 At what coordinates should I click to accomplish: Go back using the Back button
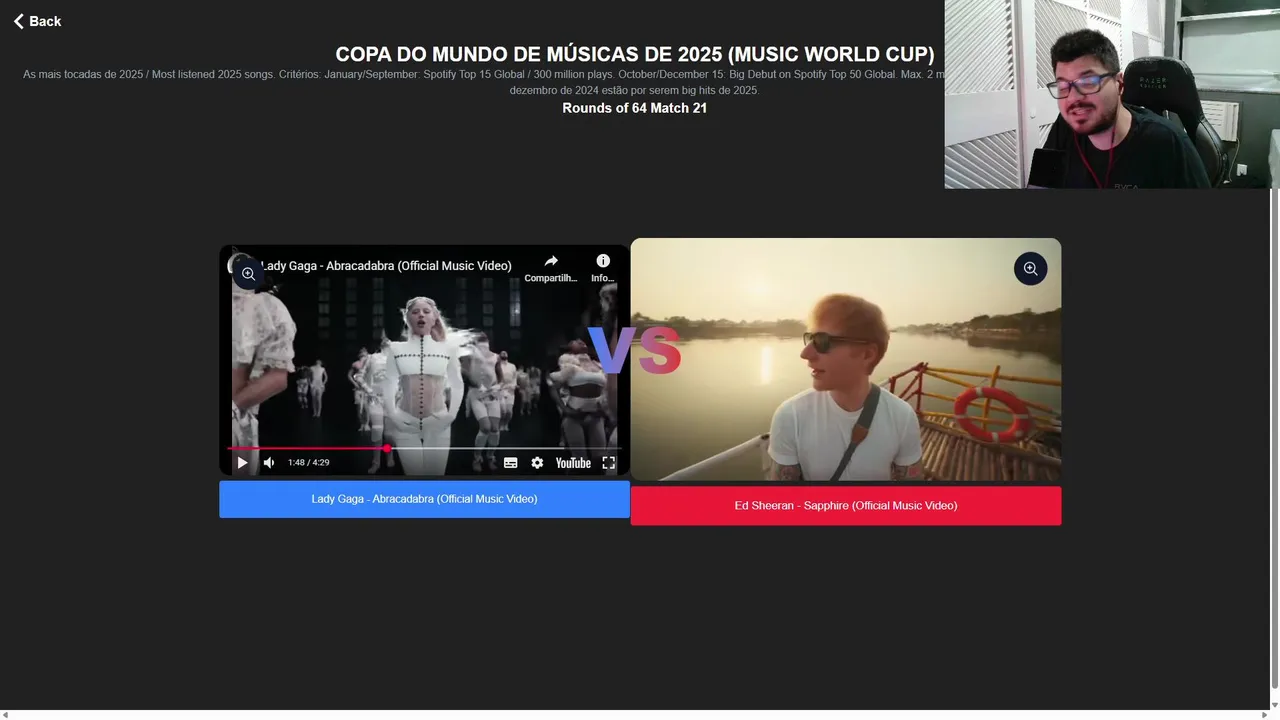click(37, 21)
